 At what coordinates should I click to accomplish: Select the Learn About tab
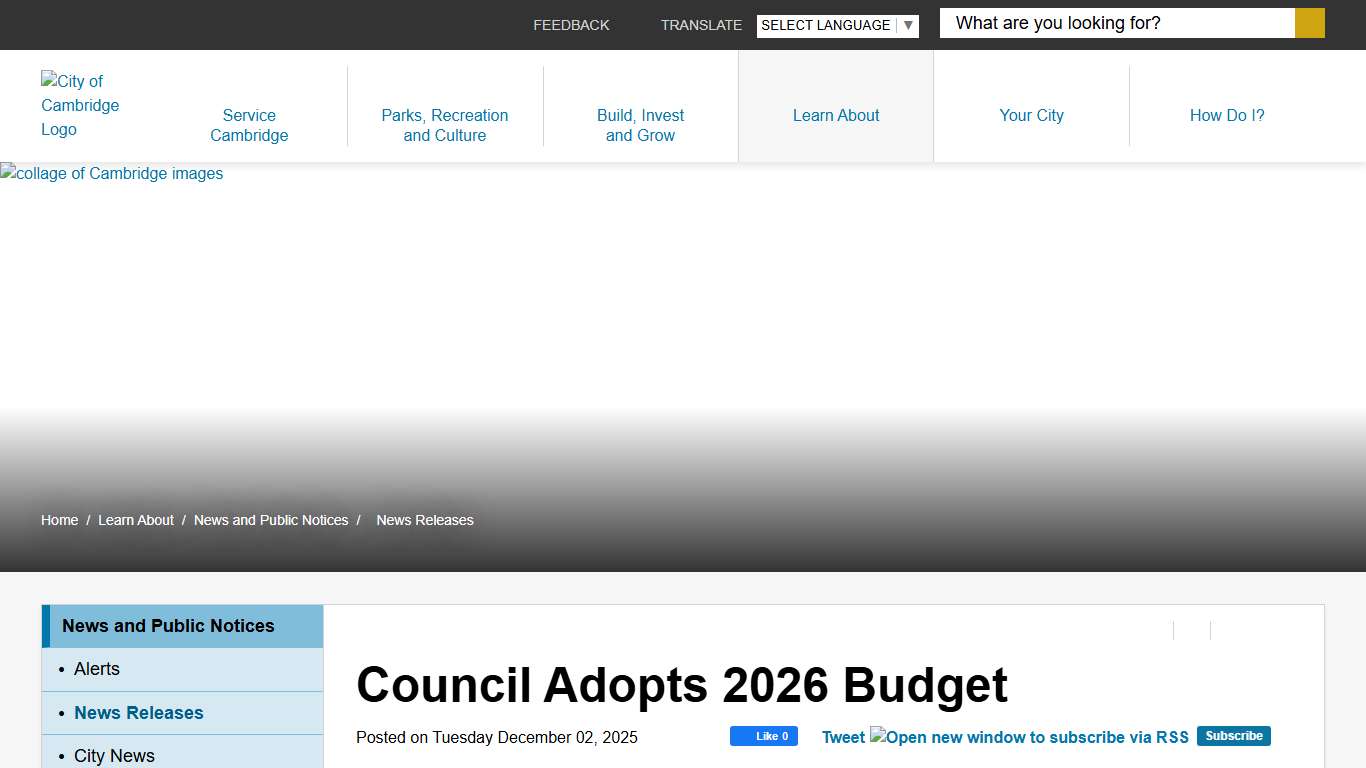point(835,115)
